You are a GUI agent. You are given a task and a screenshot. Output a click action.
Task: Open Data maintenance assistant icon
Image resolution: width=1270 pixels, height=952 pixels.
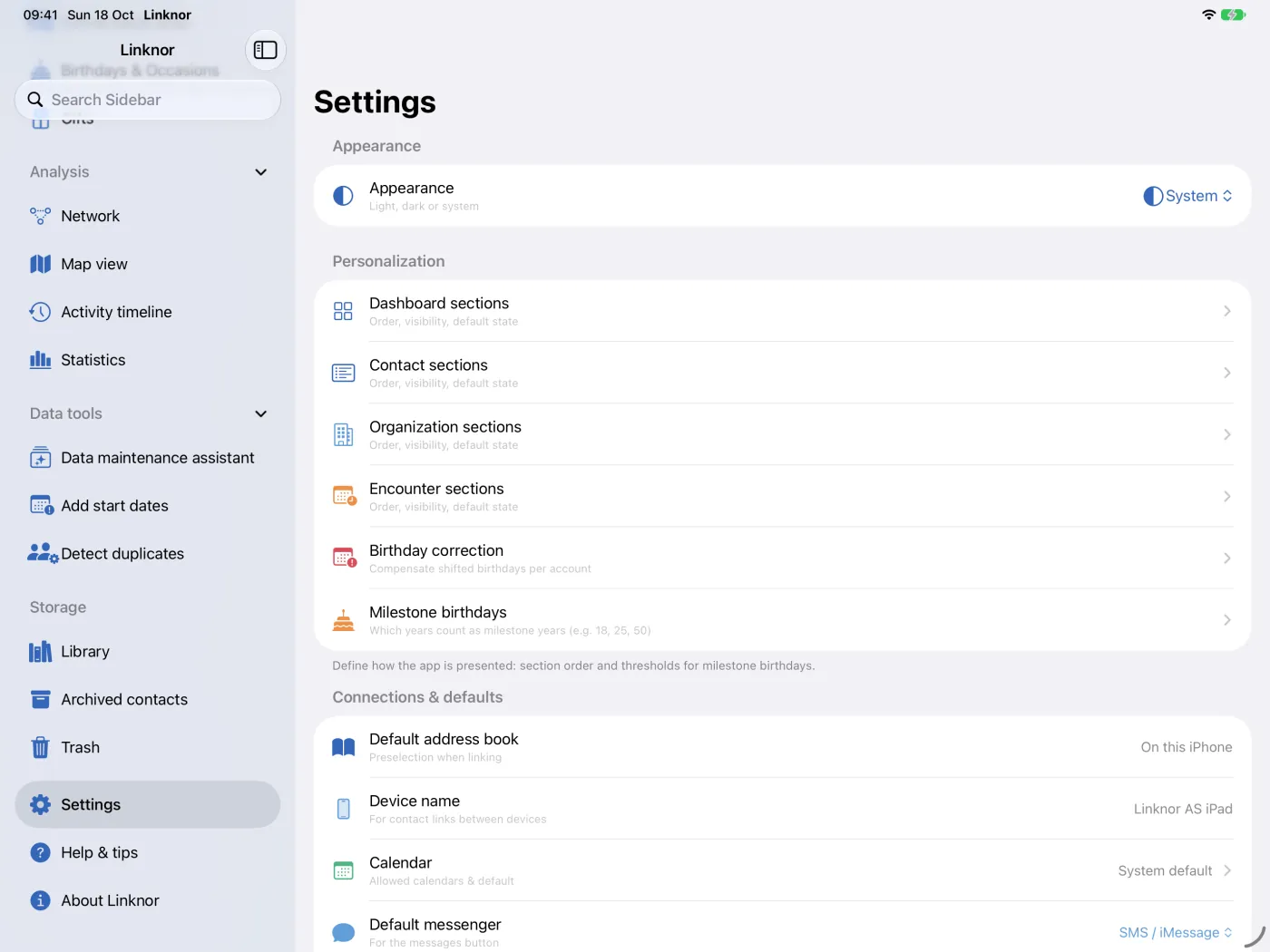click(40, 458)
